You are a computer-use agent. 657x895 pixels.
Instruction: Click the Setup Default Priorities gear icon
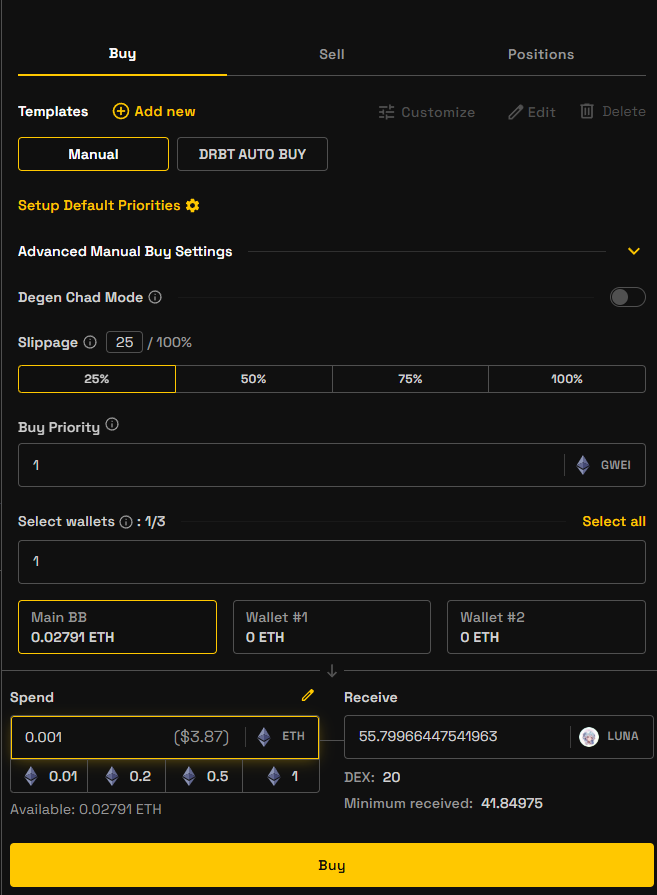(x=193, y=205)
